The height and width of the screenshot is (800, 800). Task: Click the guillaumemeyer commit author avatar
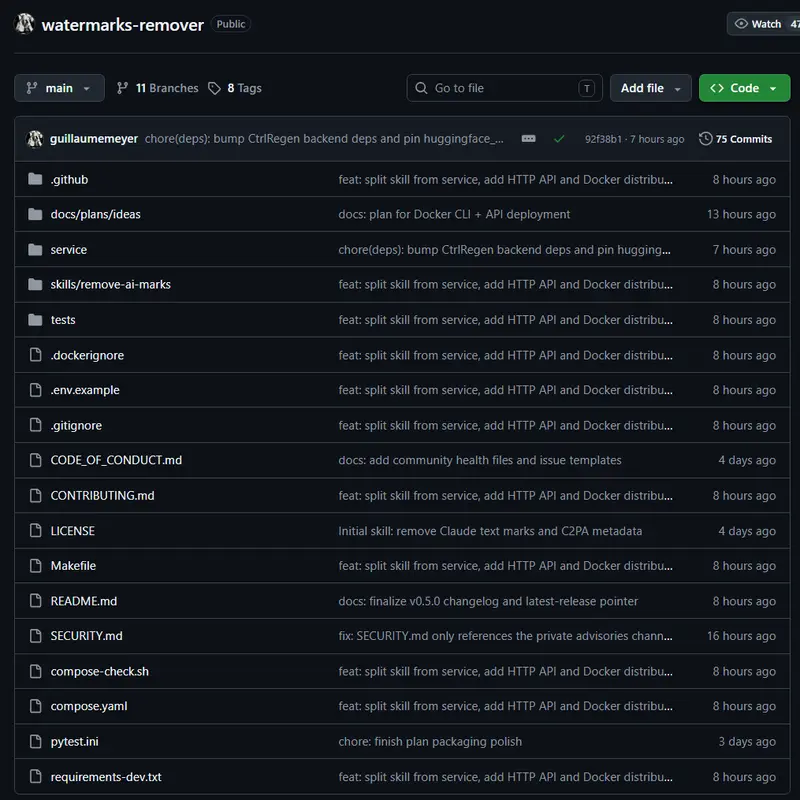(35, 139)
